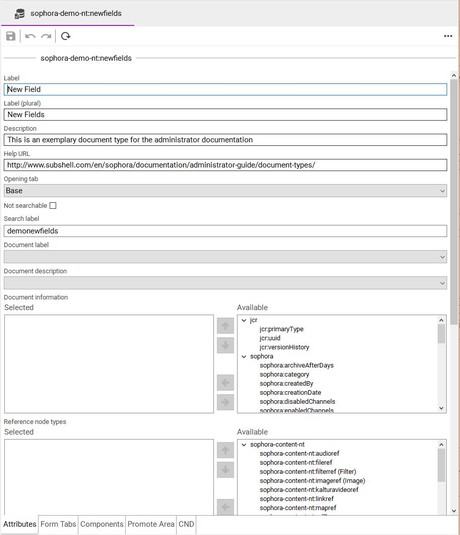460x535 pixels.
Task: Select sophora-content-nt:fileref node type
Action: pyautogui.click(x=296, y=462)
